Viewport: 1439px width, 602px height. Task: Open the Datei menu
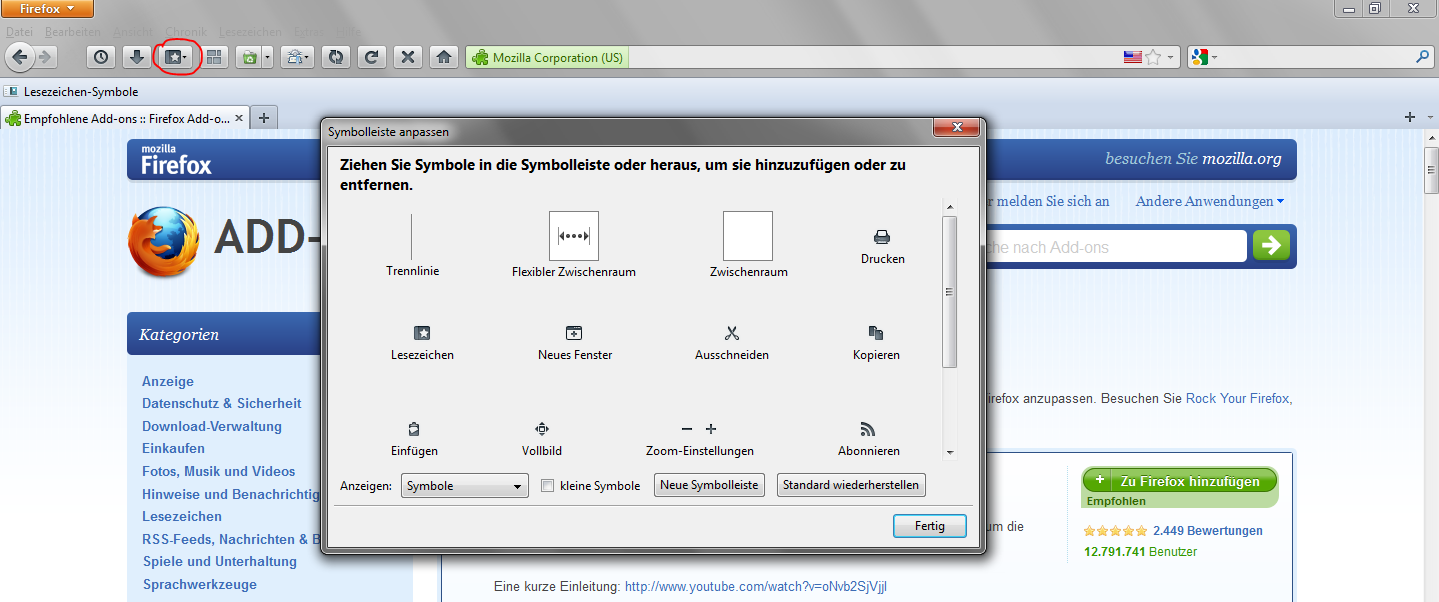(x=19, y=32)
